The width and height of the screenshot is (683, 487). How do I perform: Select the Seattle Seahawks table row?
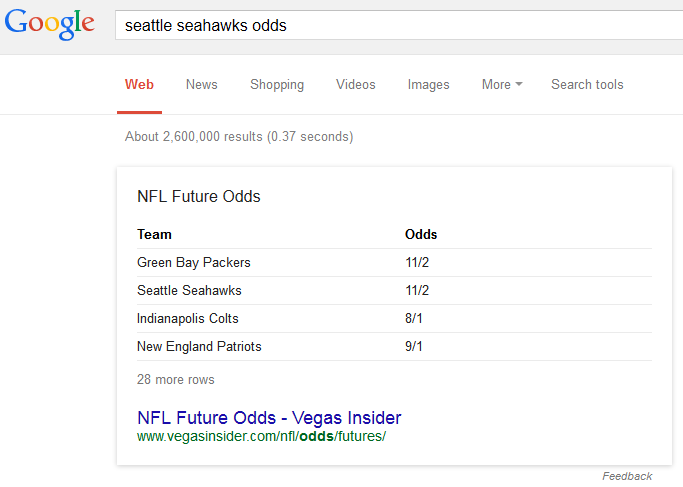(x=189, y=291)
